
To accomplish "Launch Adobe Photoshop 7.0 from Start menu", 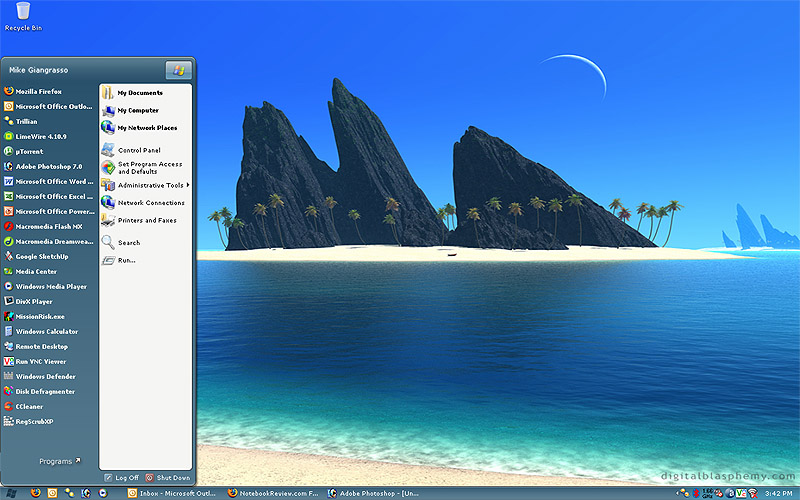I will pyautogui.click(x=43, y=166).
